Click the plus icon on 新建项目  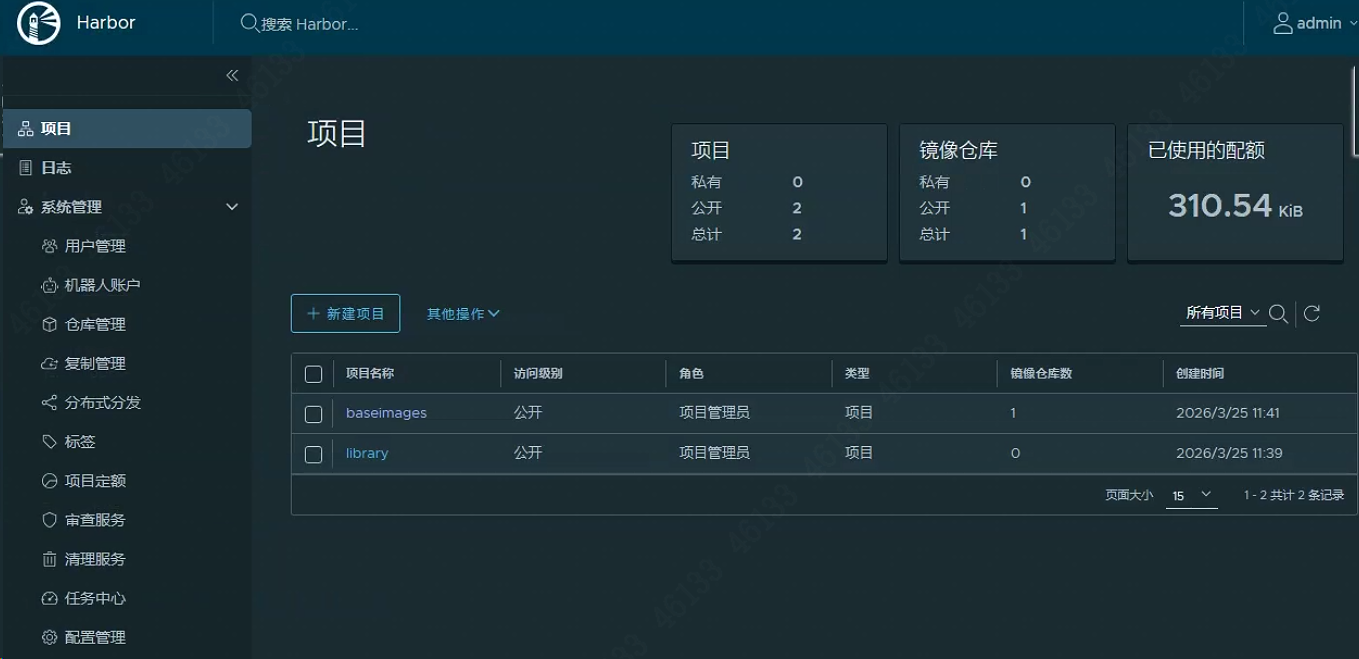313,313
